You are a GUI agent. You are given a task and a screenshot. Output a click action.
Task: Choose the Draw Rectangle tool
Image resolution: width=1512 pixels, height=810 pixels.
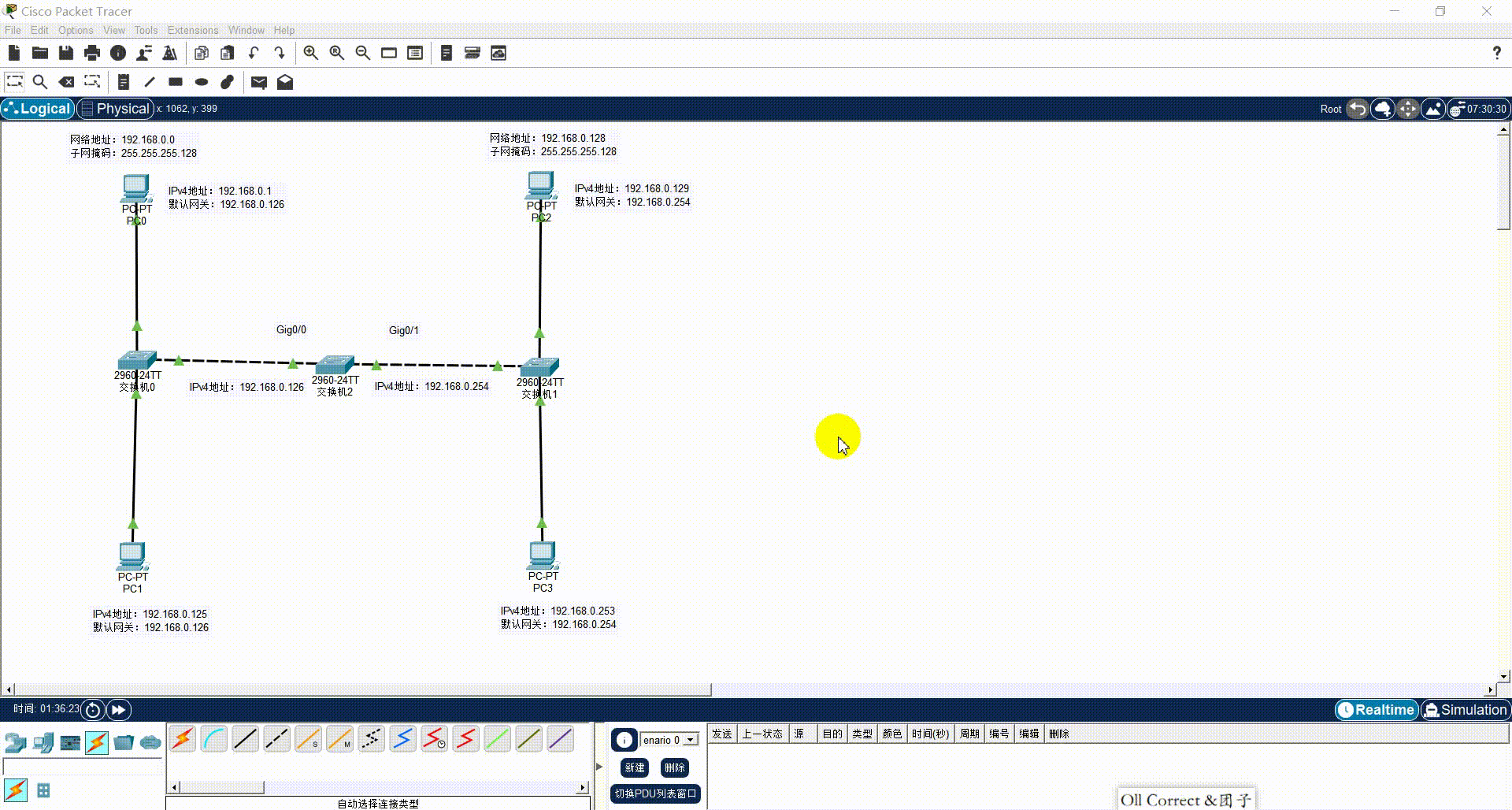point(176,81)
